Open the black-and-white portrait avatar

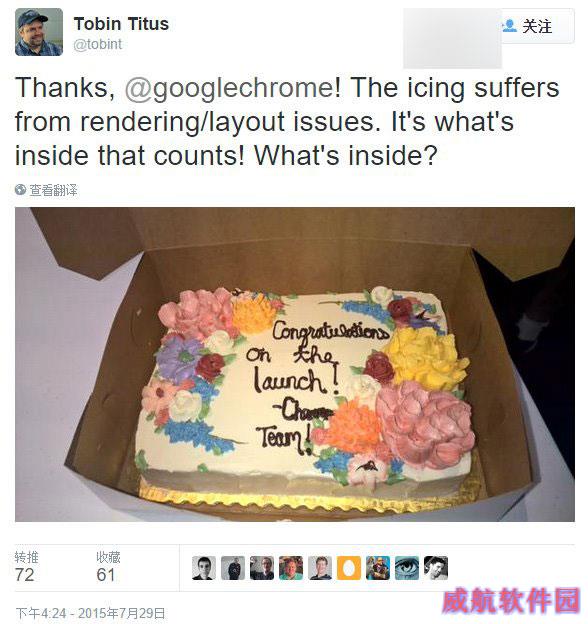tap(436, 568)
